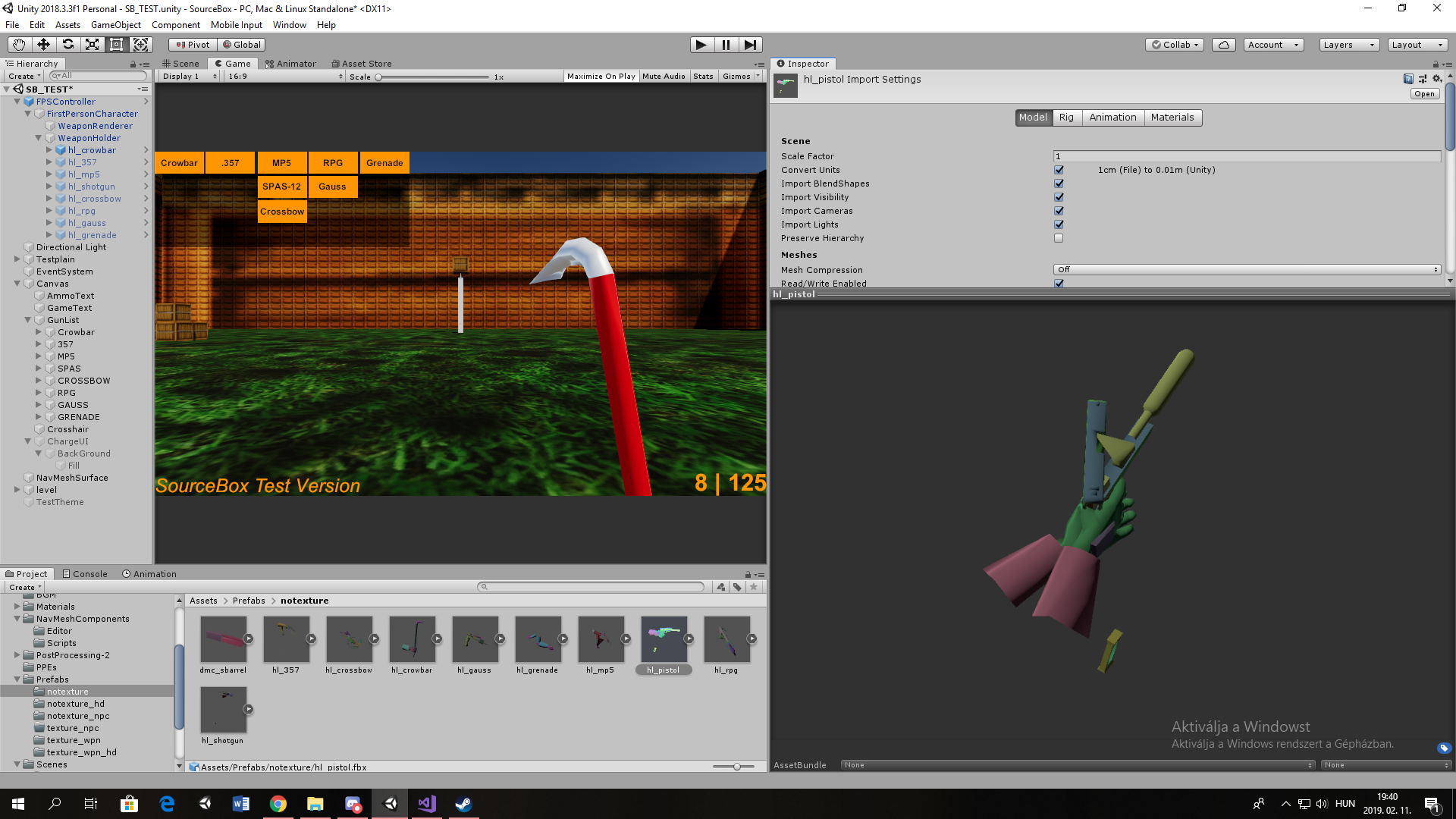Enable Preserve Hierarchy checkbox
The height and width of the screenshot is (819, 1456).
1059,238
